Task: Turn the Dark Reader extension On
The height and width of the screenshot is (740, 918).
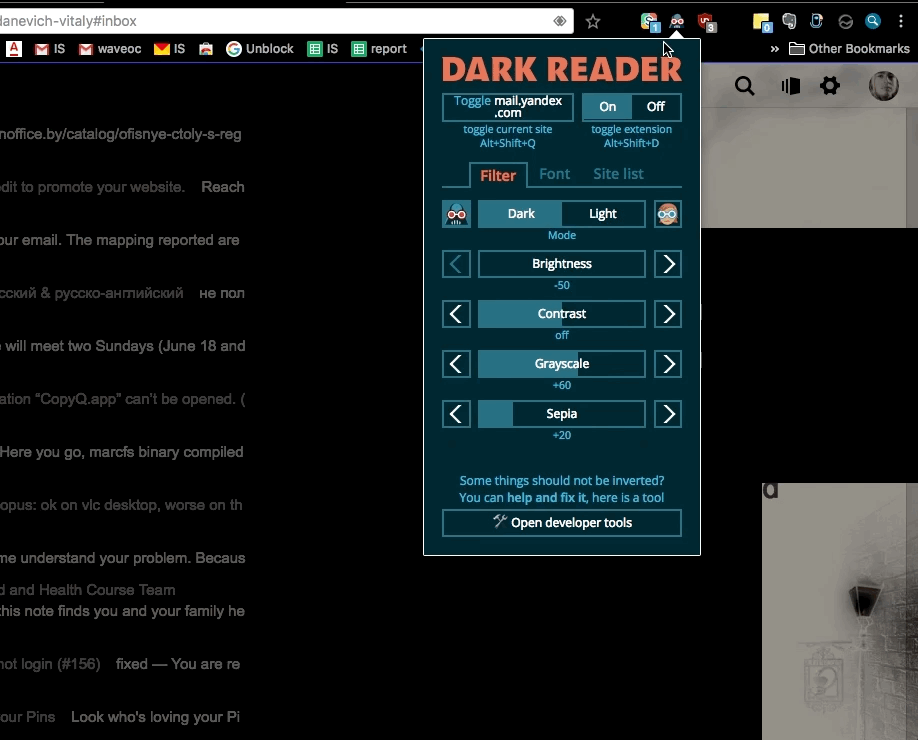Action: tap(607, 107)
